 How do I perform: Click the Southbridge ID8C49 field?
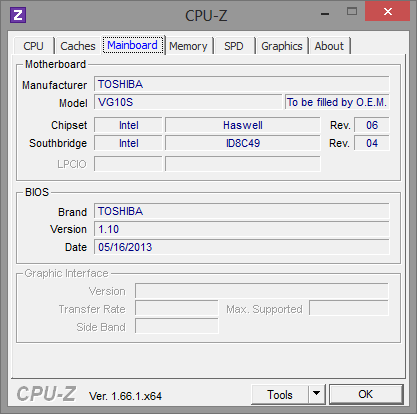click(x=243, y=143)
